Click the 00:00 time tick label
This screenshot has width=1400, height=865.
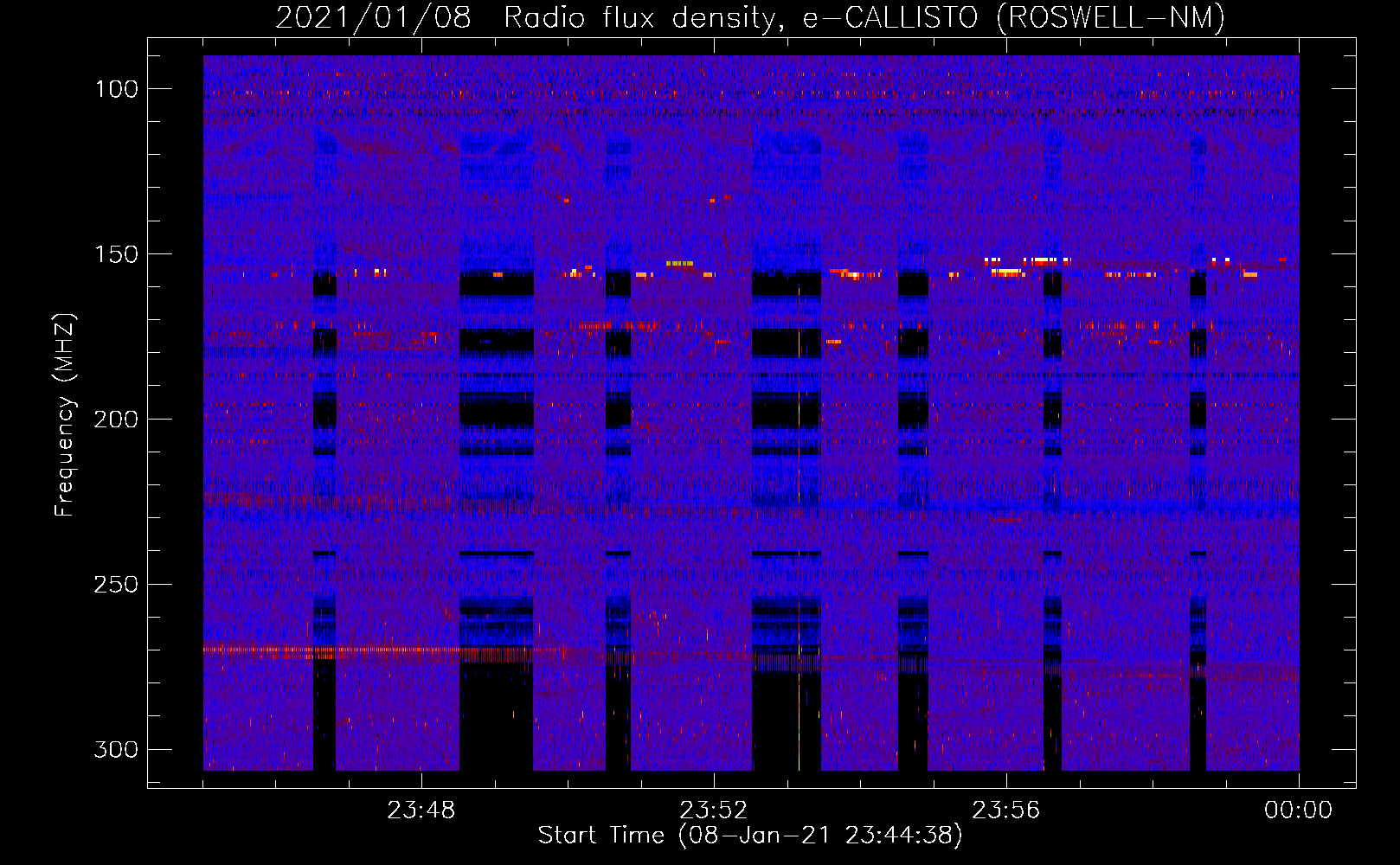tap(1299, 811)
